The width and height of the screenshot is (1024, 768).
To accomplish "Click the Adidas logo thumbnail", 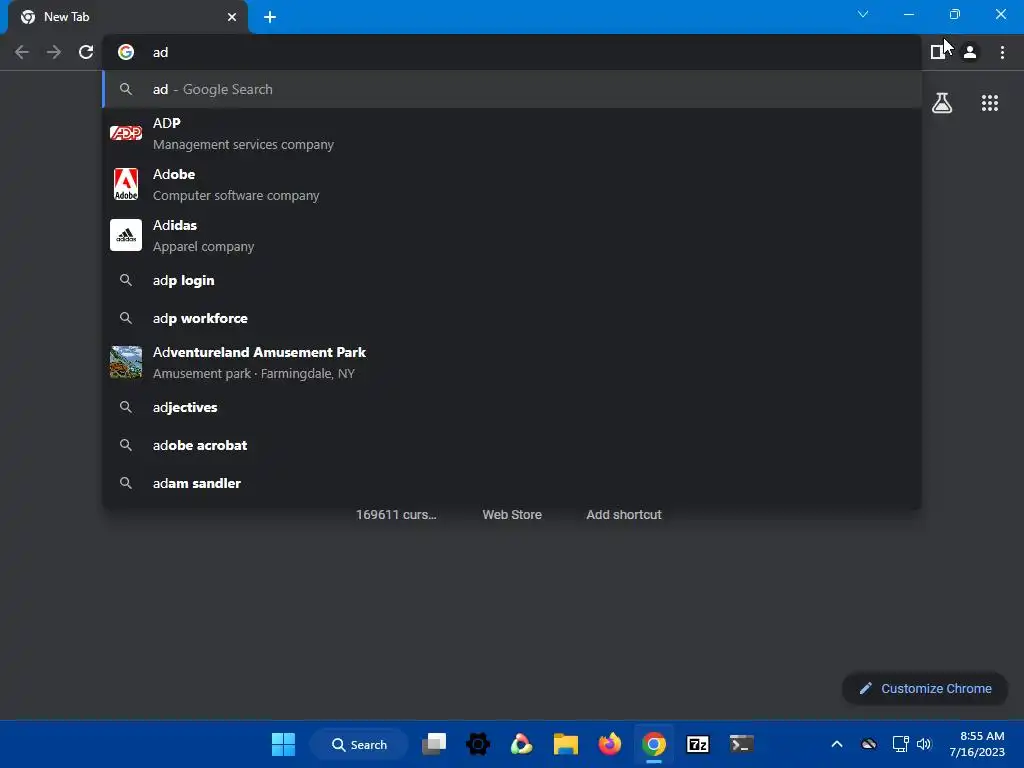I will [x=126, y=235].
